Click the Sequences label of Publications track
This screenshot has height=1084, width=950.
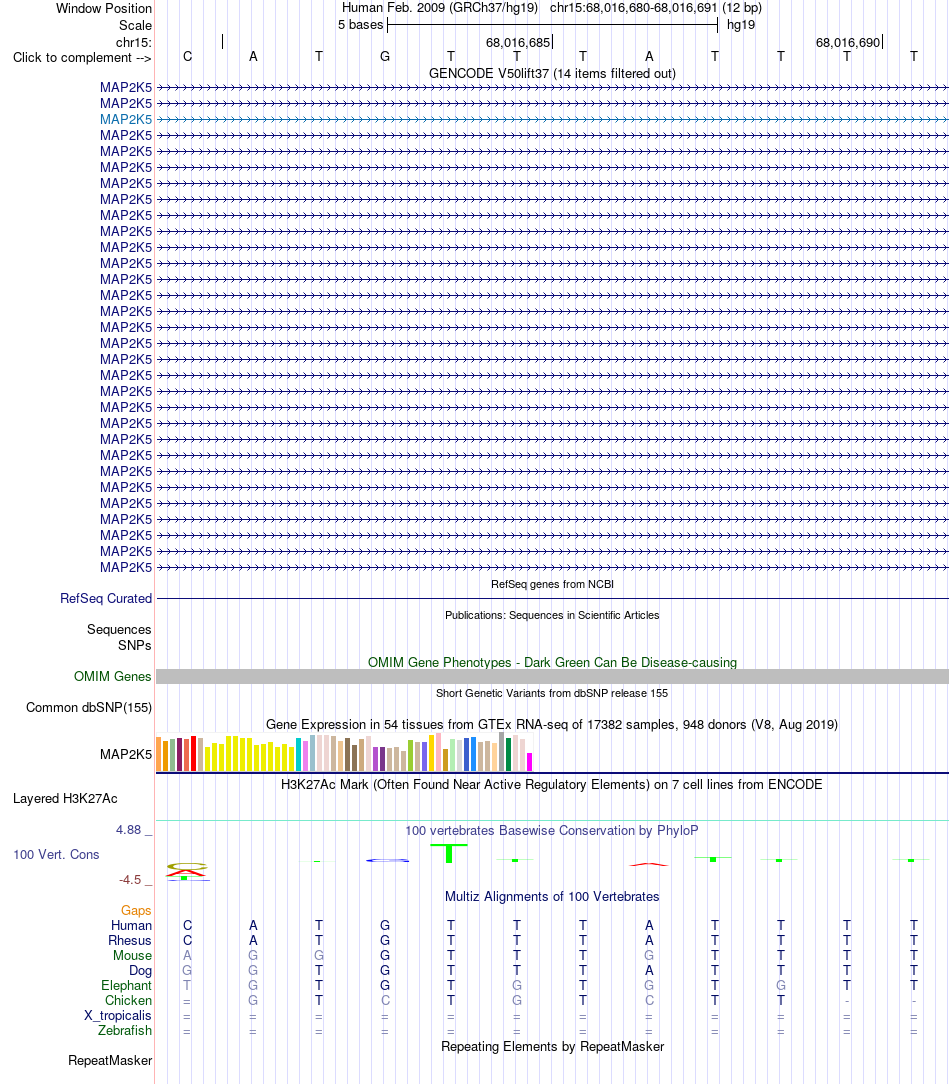click(x=119, y=630)
